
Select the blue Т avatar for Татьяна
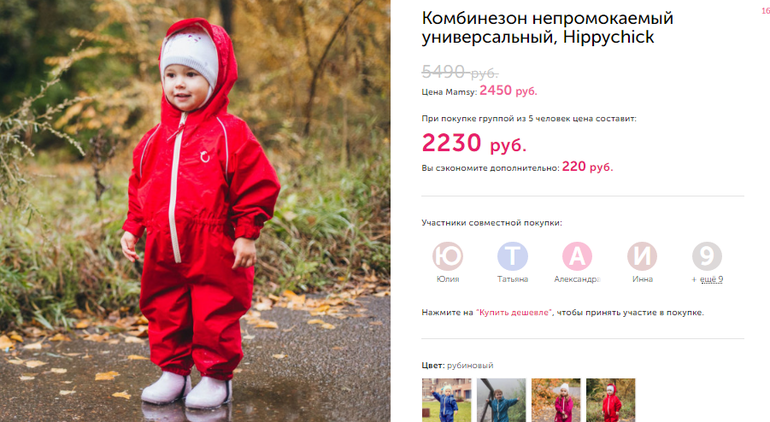512,256
